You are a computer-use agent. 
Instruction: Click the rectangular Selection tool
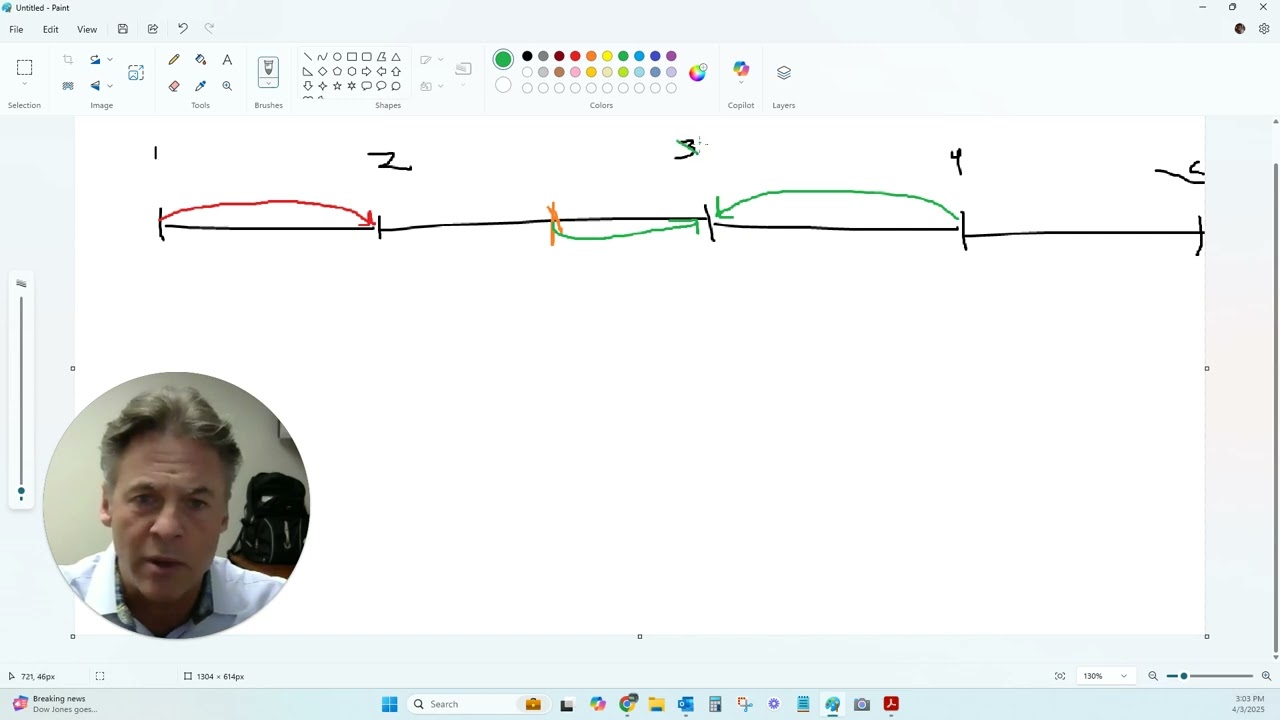click(x=24, y=67)
